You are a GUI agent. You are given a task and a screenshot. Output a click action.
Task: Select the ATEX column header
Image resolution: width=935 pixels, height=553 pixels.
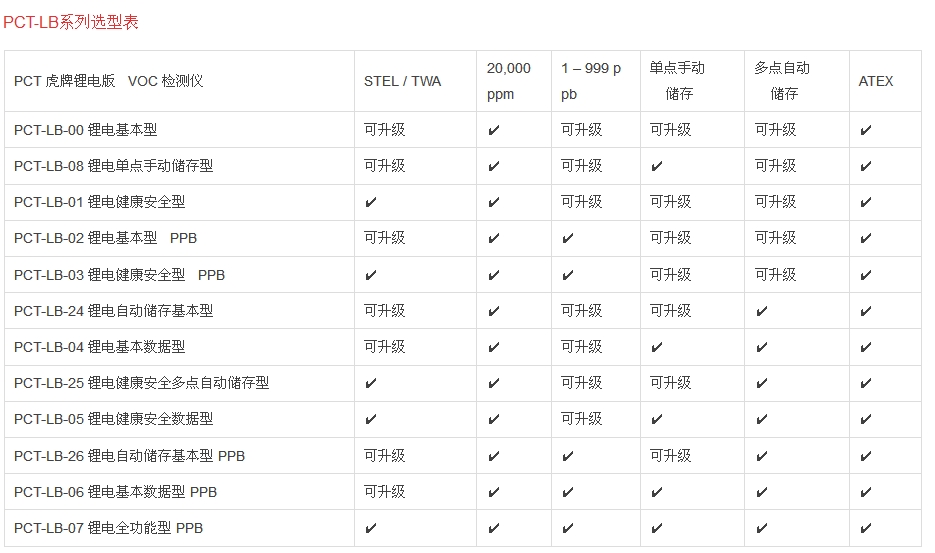click(876, 81)
